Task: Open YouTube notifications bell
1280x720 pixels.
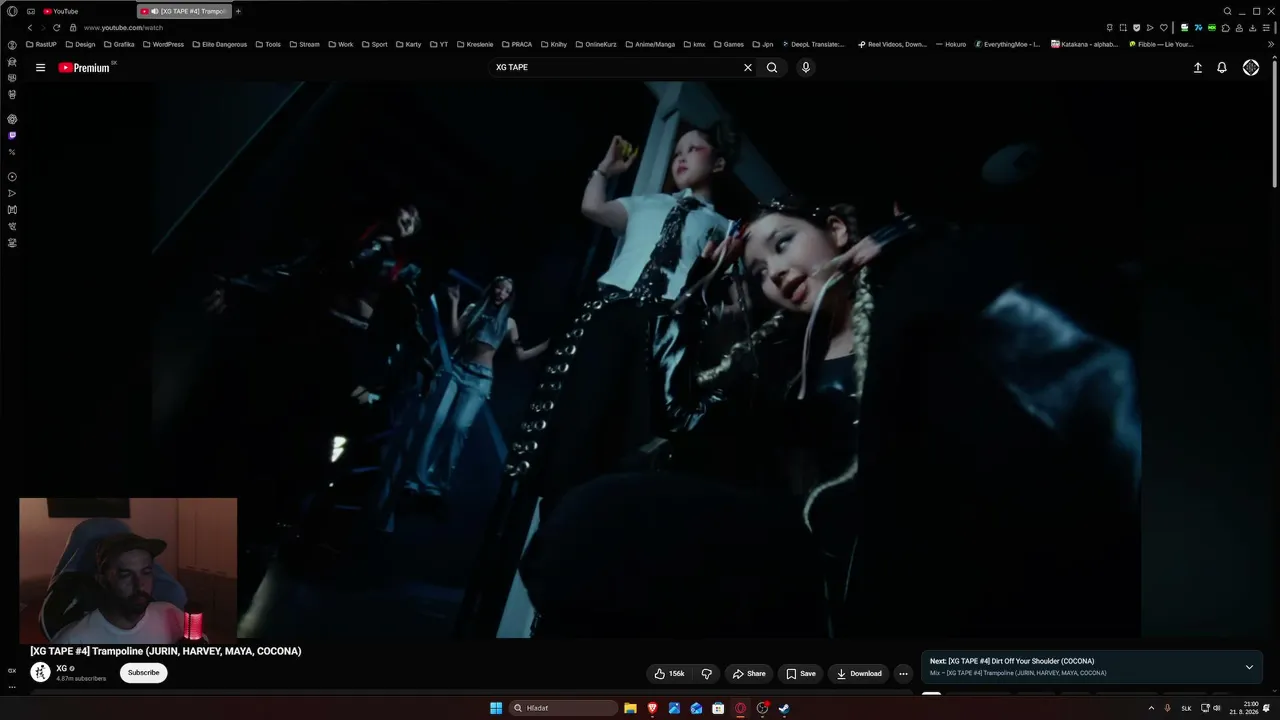Action: pyautogui.click(x=1222, y=68)
